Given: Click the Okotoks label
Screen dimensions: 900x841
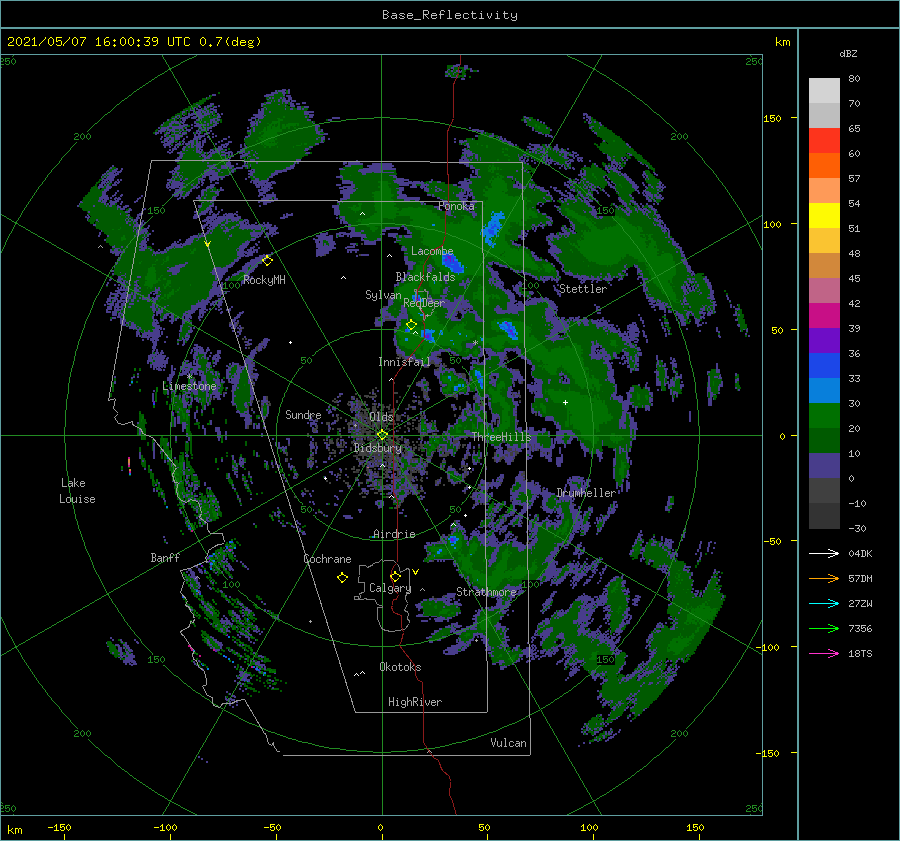Looking at the screenshot, I should 400,667.
